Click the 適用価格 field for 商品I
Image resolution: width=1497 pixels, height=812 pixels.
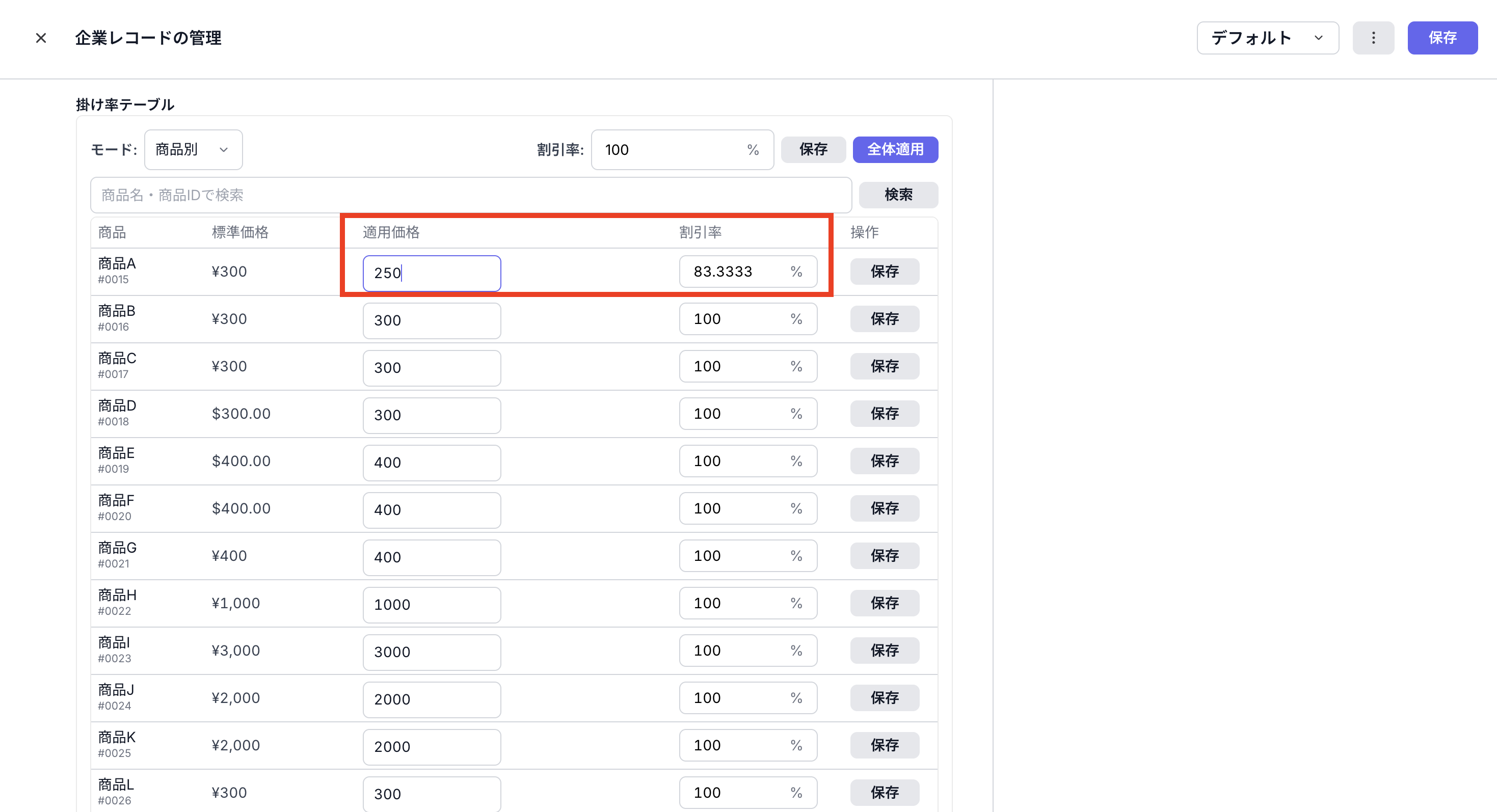click(x=431, y=652)
